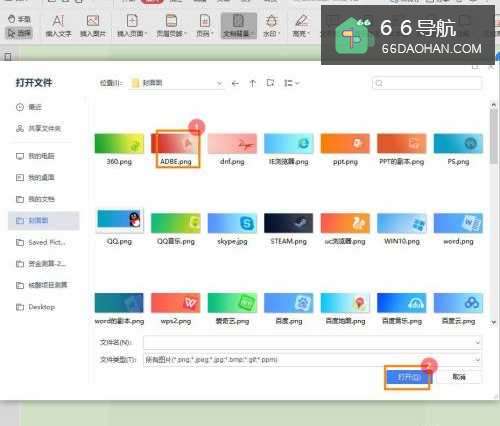Image resolution: width=500 pixels, height=426 pixels.
Task: Click the search box in the open dialog
Action: [x=427, y=83]
